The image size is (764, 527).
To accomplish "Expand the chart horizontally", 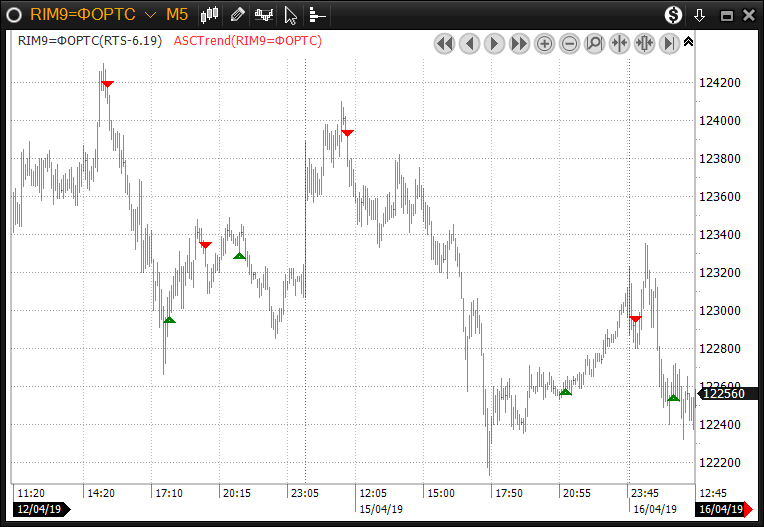I will 644,43.
